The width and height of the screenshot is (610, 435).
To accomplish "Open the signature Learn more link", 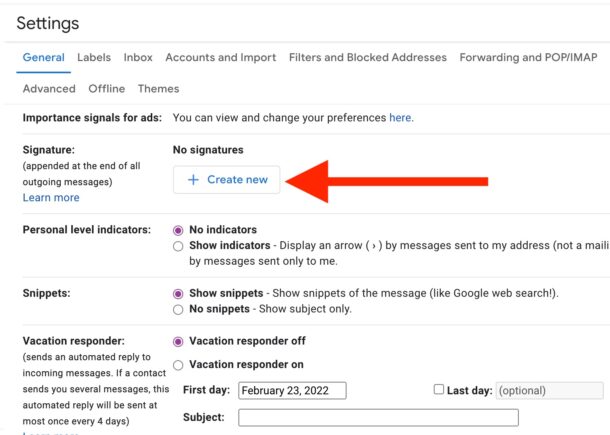I will 51,198.
